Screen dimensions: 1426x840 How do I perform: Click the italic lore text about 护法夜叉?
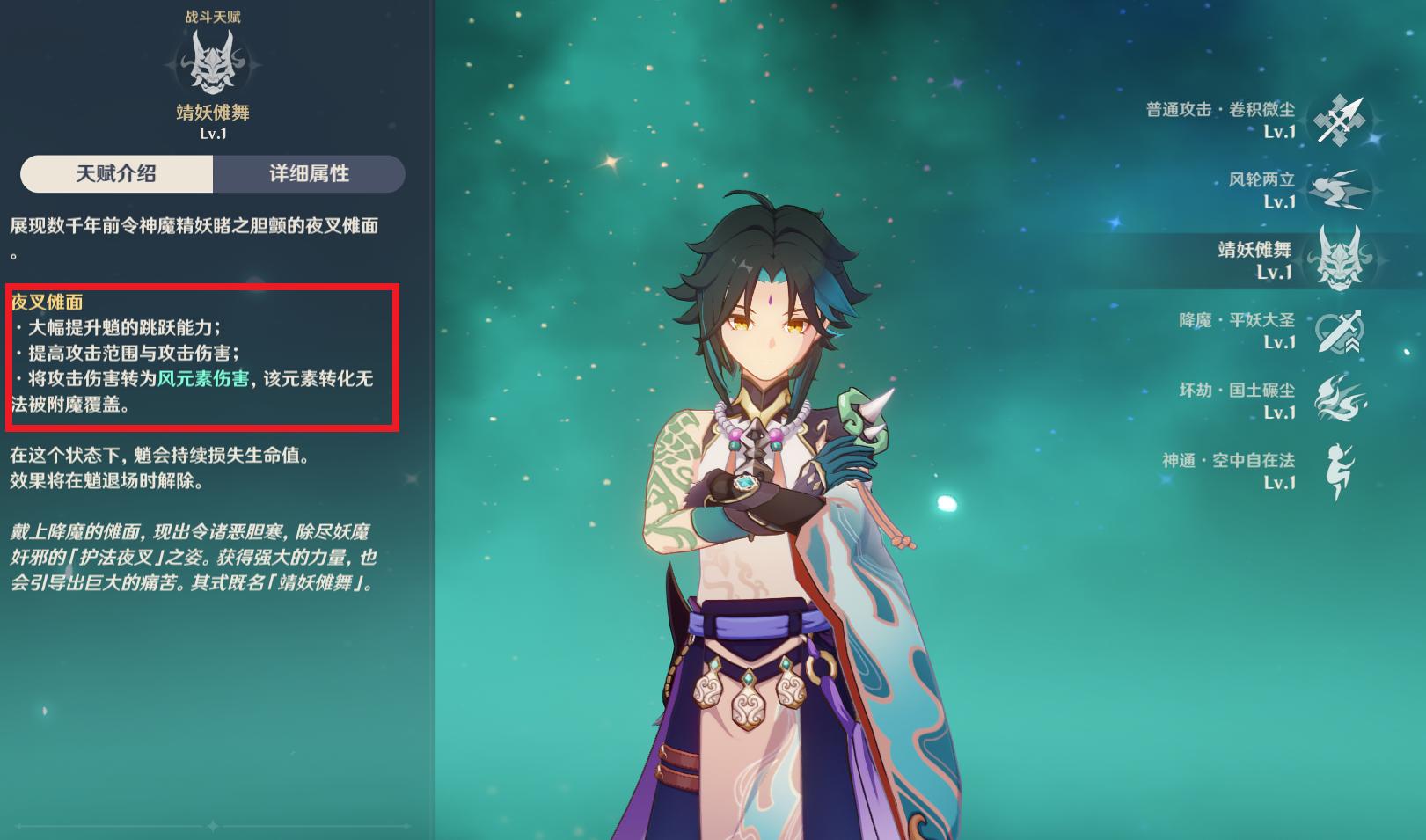[194, 558]
